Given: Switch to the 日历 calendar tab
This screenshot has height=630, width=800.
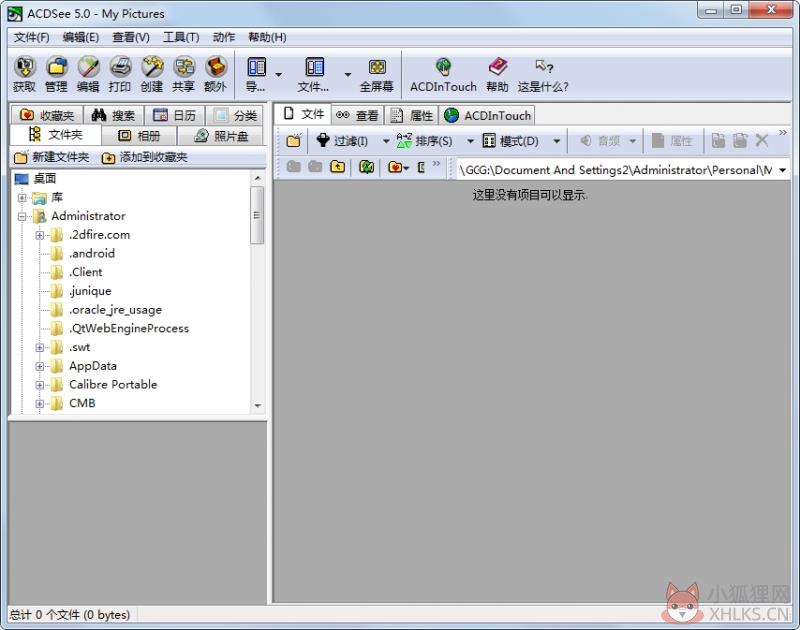Looking at the screenshot, I should coord(174,115).
